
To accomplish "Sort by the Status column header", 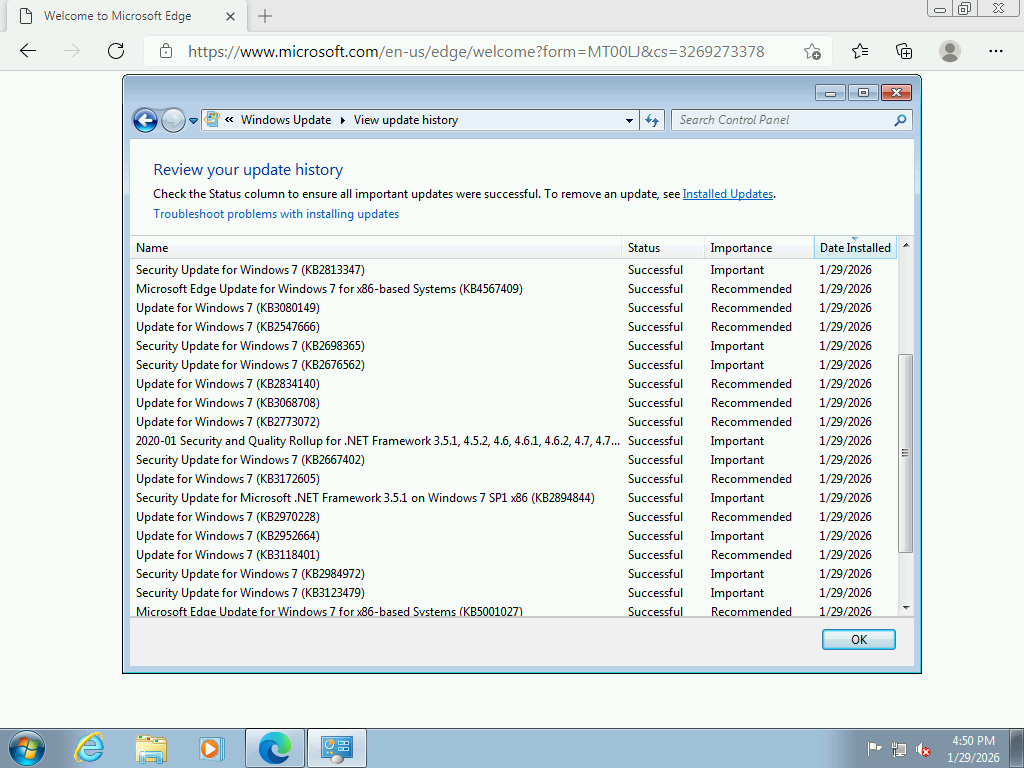I will [663, 248].
